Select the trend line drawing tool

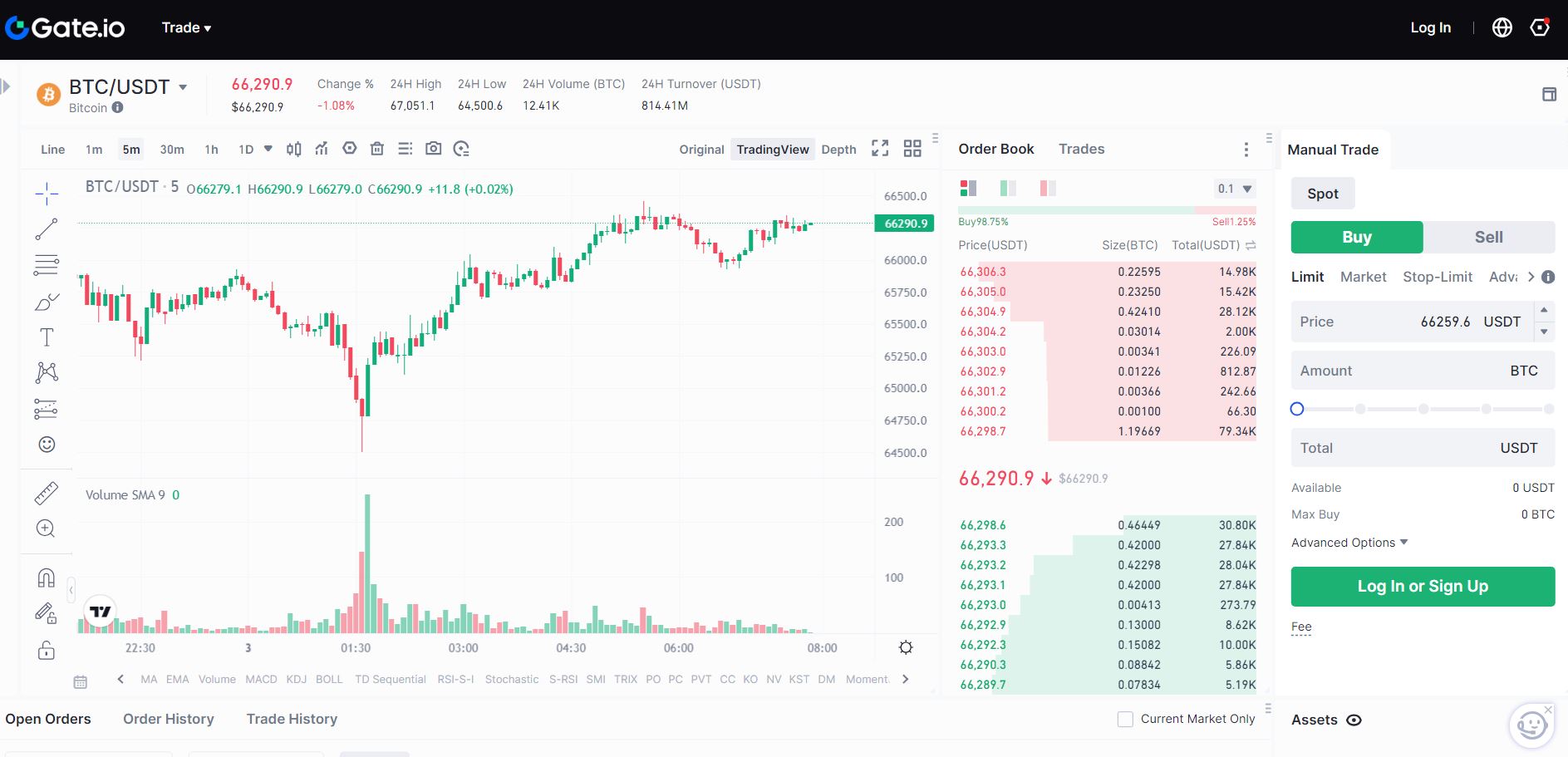tap(47, 229)
